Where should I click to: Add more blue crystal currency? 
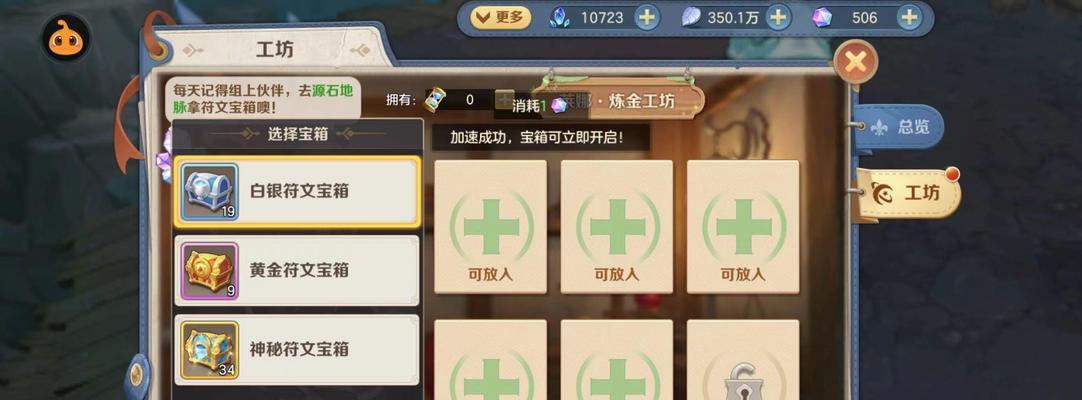point(647,18)
